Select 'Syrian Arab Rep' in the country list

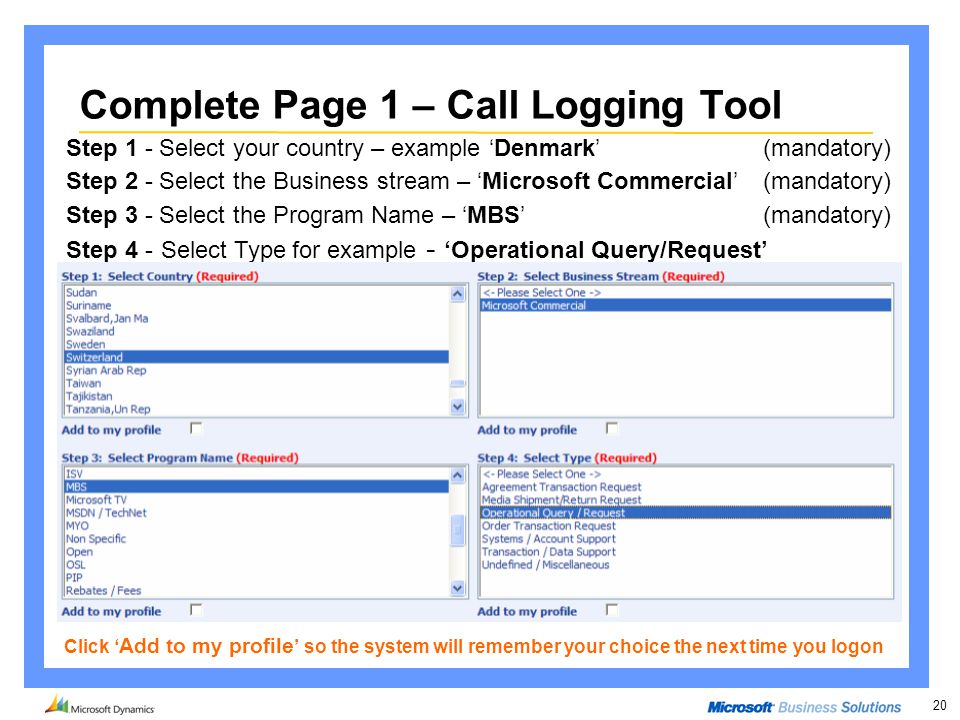257,370
